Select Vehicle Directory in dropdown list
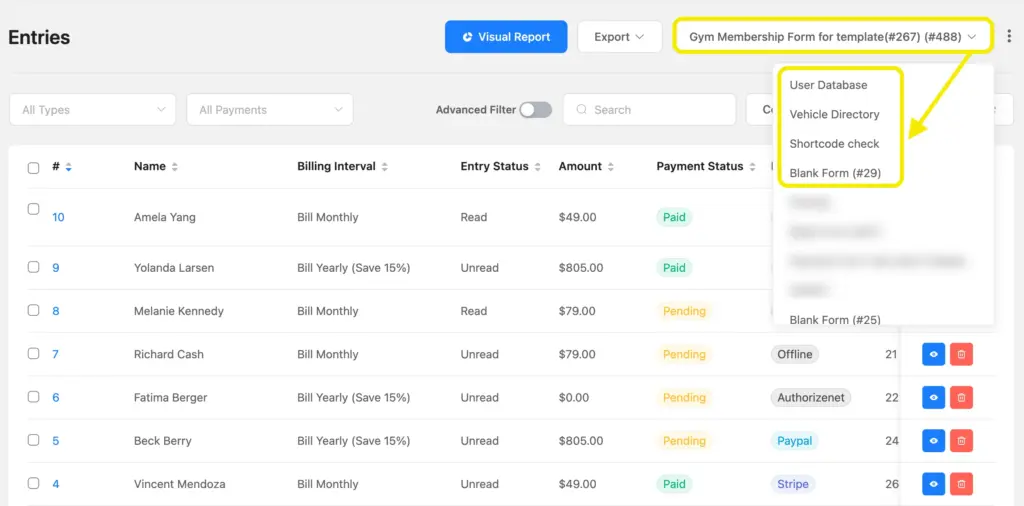 click(x=834, y=114)
